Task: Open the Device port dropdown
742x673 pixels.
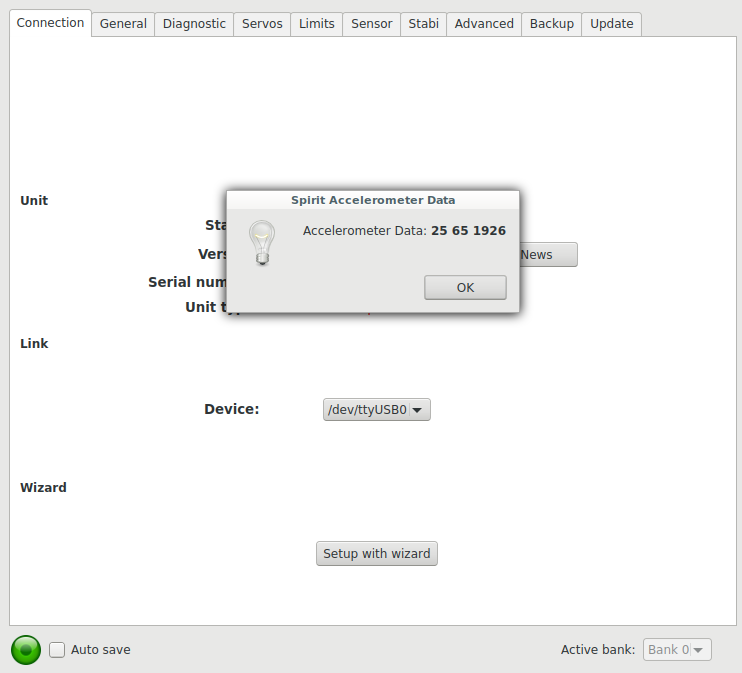Action: 376,409
